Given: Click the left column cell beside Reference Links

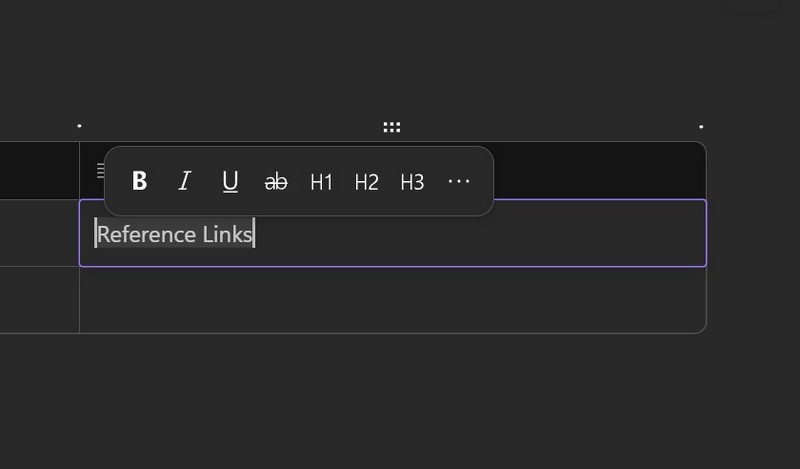Looking at the screenshot, I should coord(39,233).
